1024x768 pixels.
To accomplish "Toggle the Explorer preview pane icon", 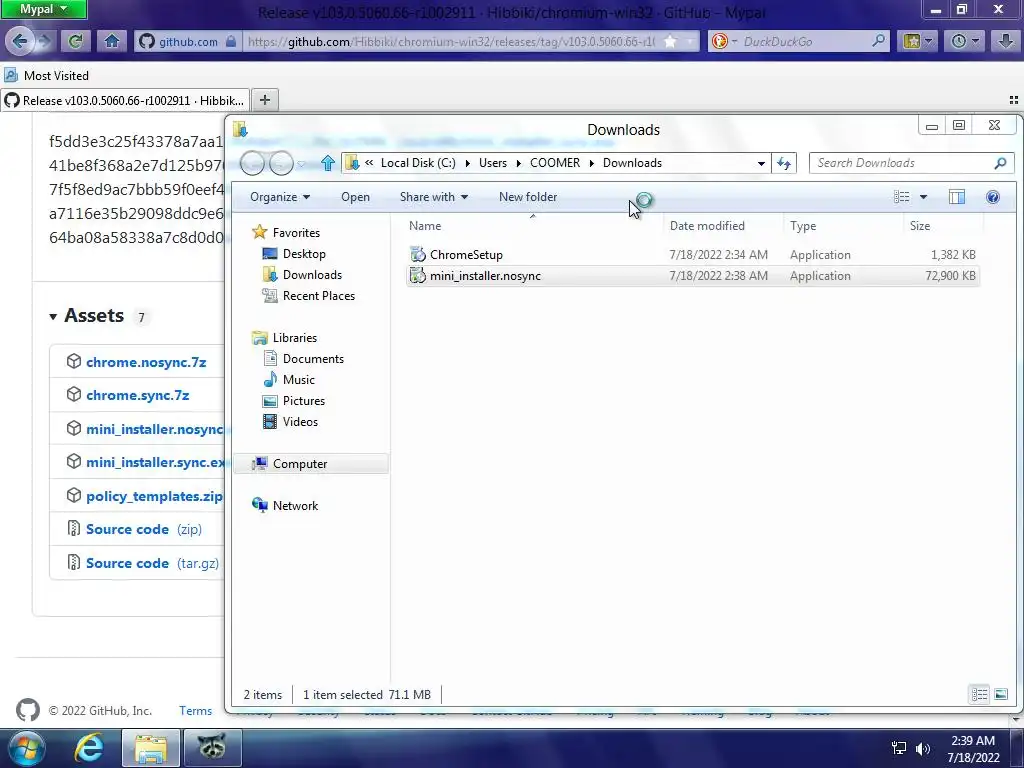I will (x=957, y=197).
